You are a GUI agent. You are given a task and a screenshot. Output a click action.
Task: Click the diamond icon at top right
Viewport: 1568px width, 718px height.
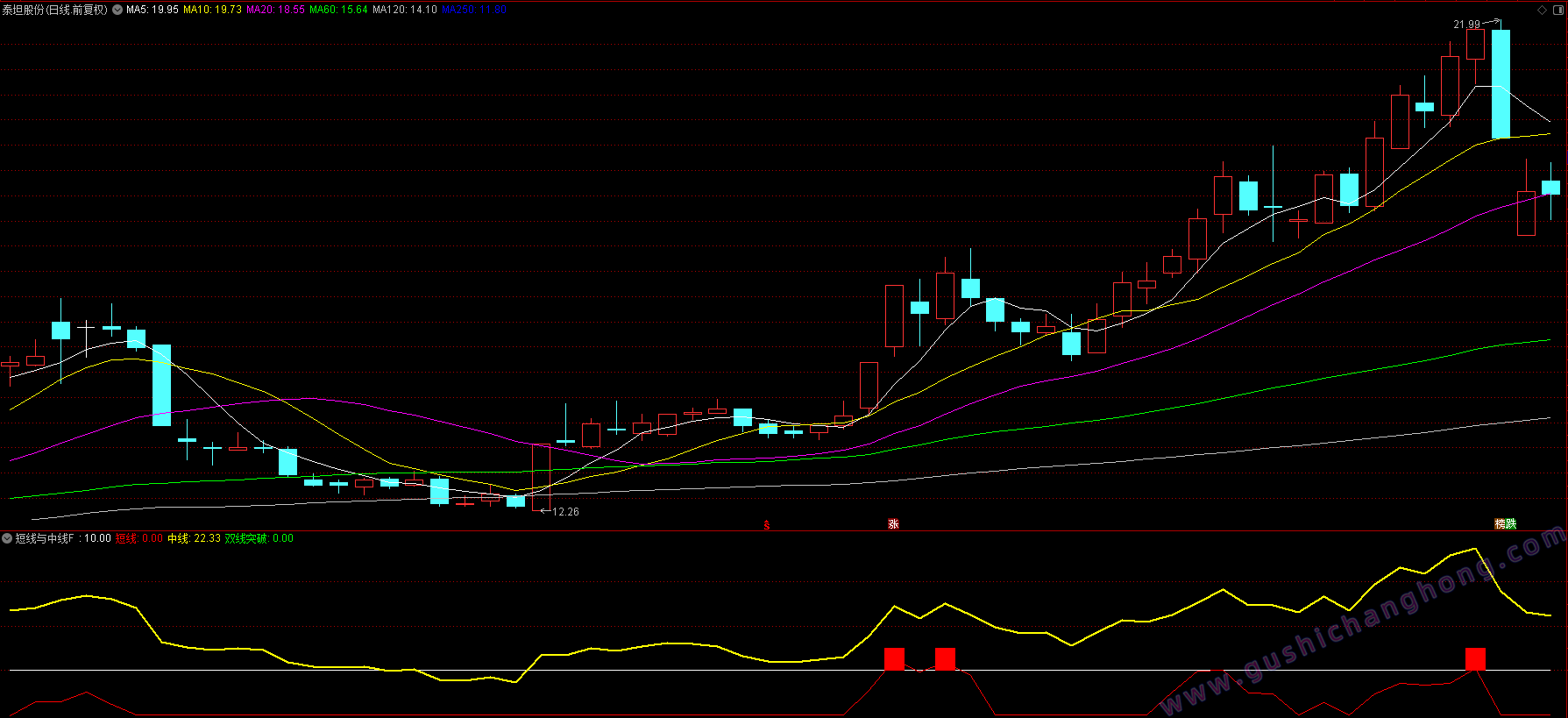coord(1543,10)
